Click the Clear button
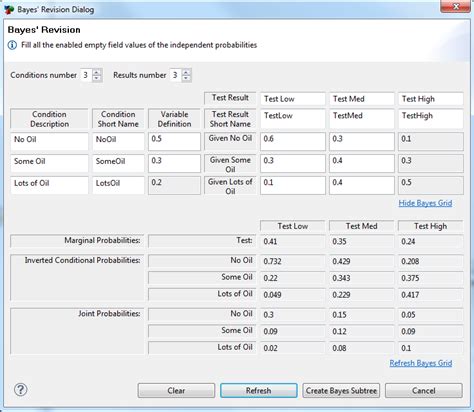Viewport: 474px width, 412px height. pos(176,390)
